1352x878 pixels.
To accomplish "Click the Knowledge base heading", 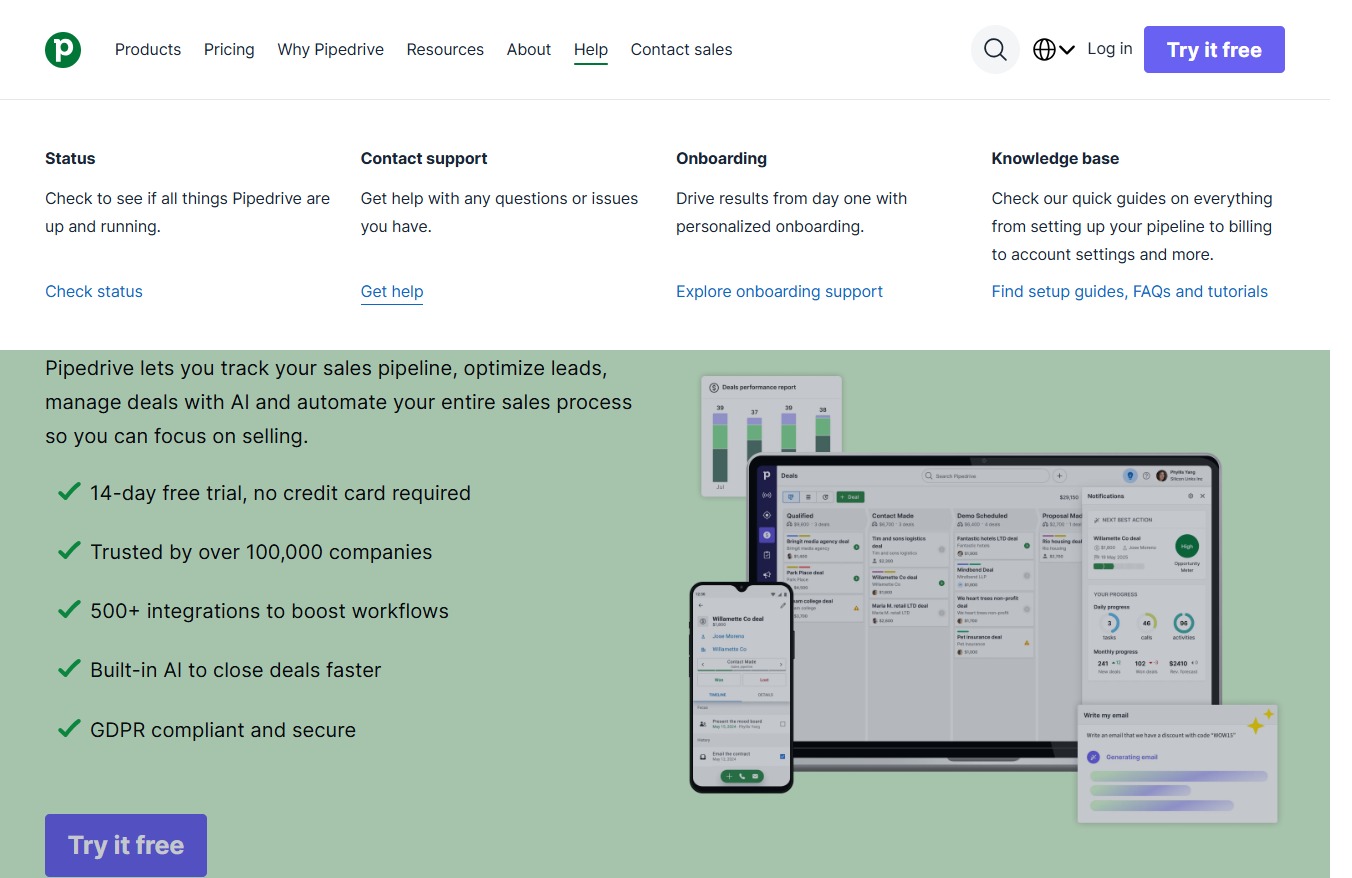I will 1055,158.
